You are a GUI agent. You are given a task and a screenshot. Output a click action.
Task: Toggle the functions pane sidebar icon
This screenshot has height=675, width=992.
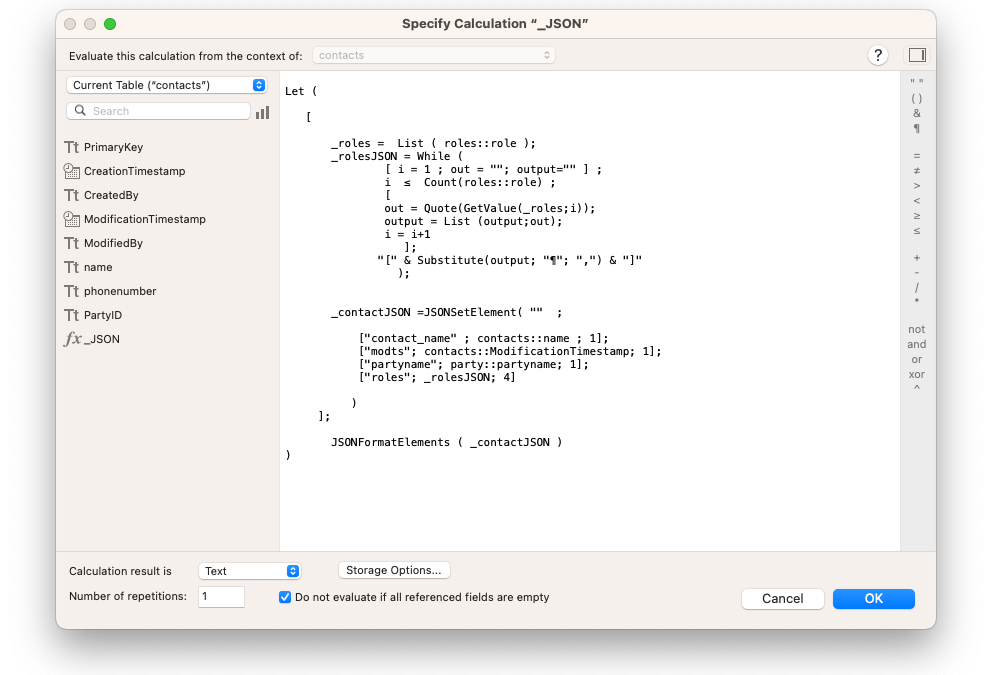(917, 56)
